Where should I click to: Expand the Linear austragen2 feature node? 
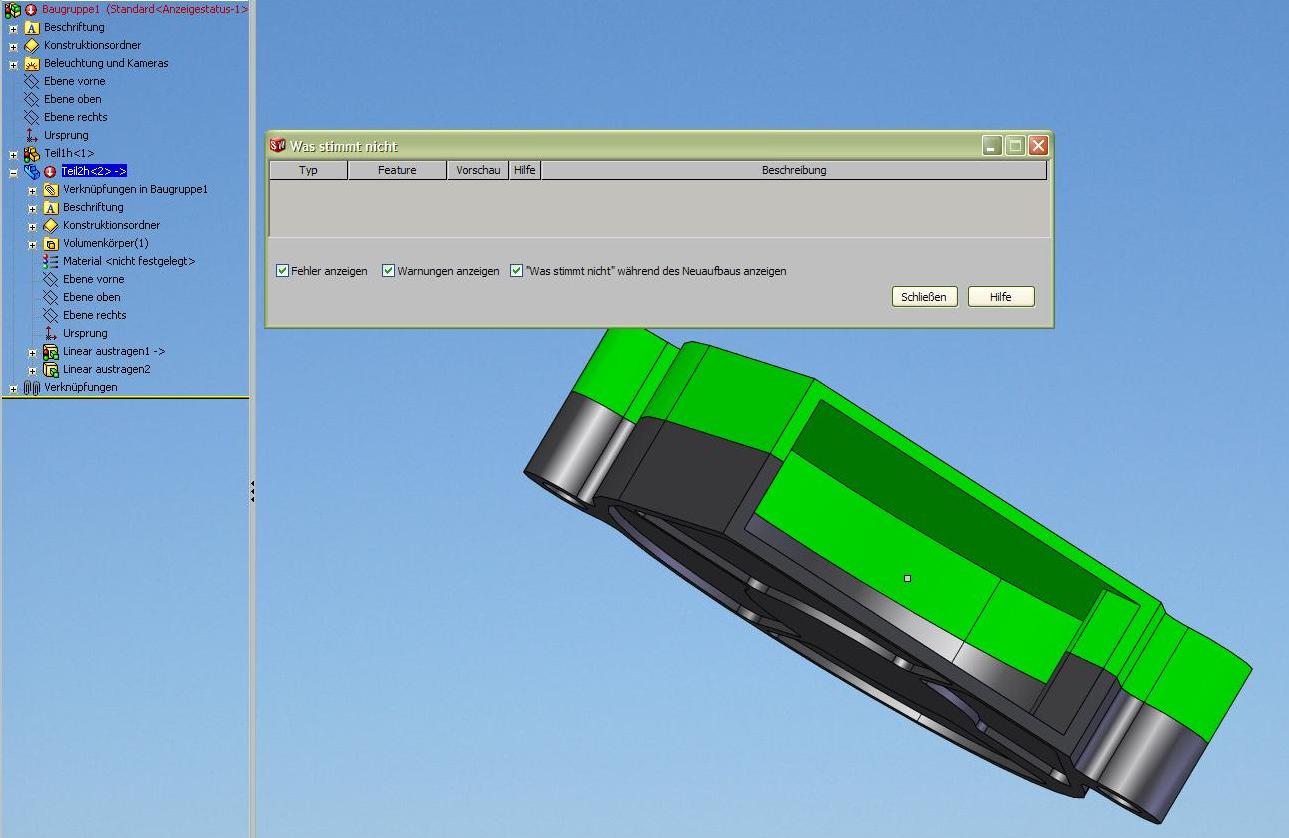pyautogui.click(x=32, y=370)
